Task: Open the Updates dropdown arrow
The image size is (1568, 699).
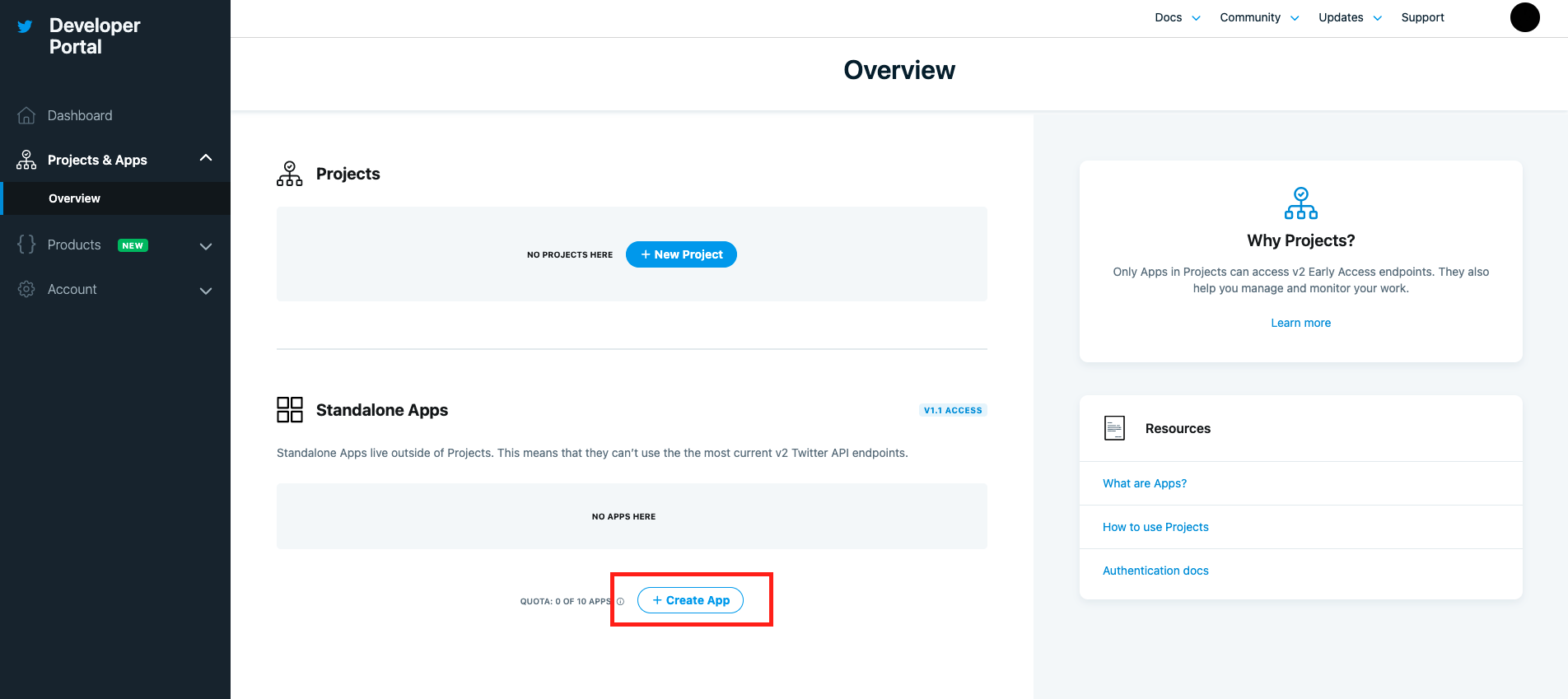Action: click(1378, 18)
